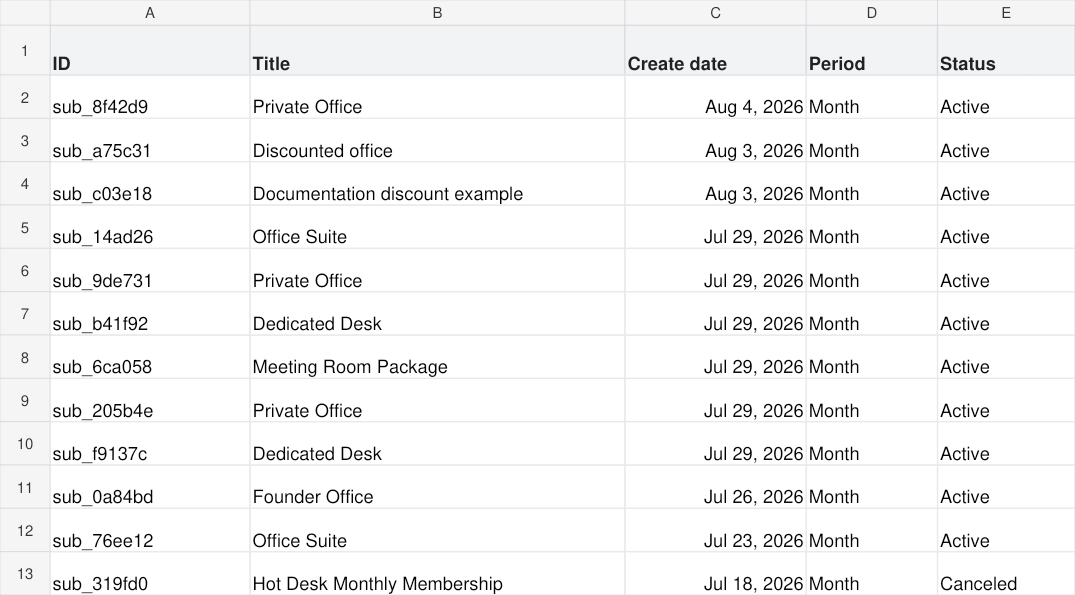This screenshot has width=1075, height=595.
Task: Select cell containing sub_8f42d9
Action: click(149, 97)
